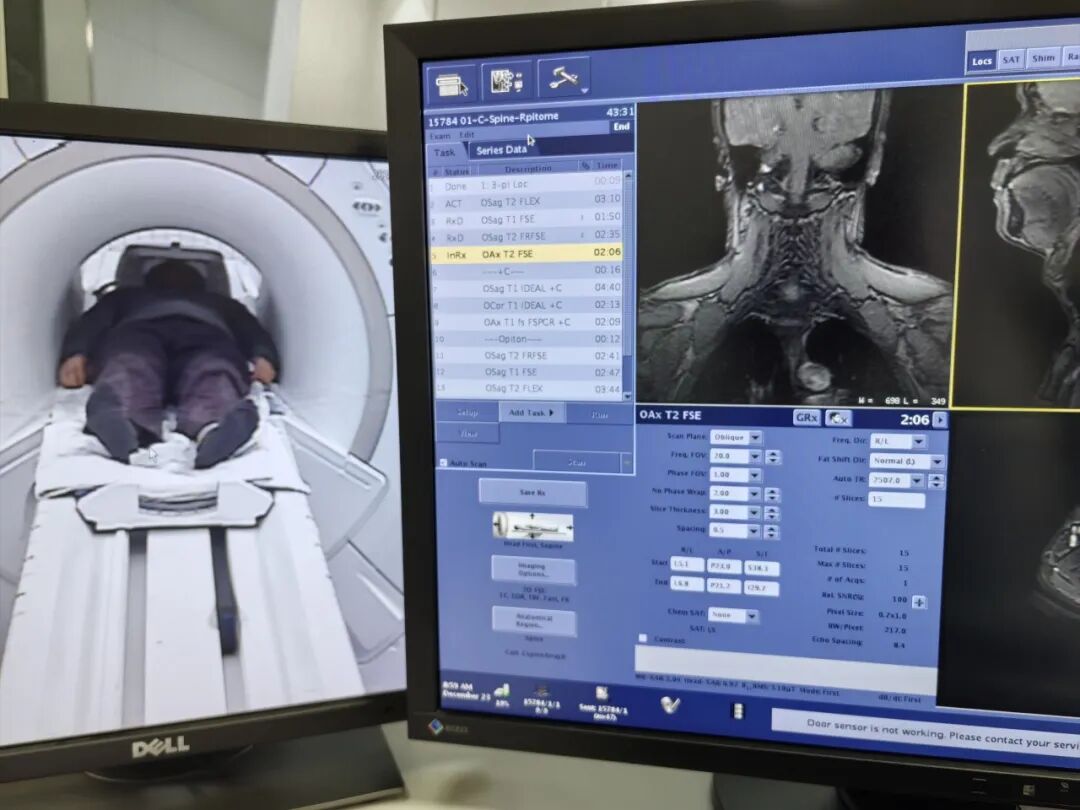Select the Shim tab
The height and width of the screenshot is (810, 1080).
pyautogui.click(x=1043, y=58)
